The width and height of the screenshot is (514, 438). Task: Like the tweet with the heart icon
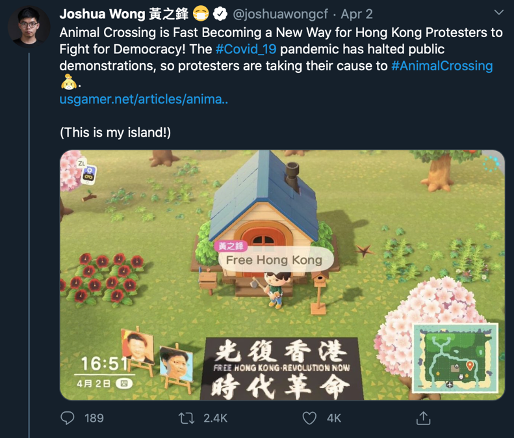[309, 418]
